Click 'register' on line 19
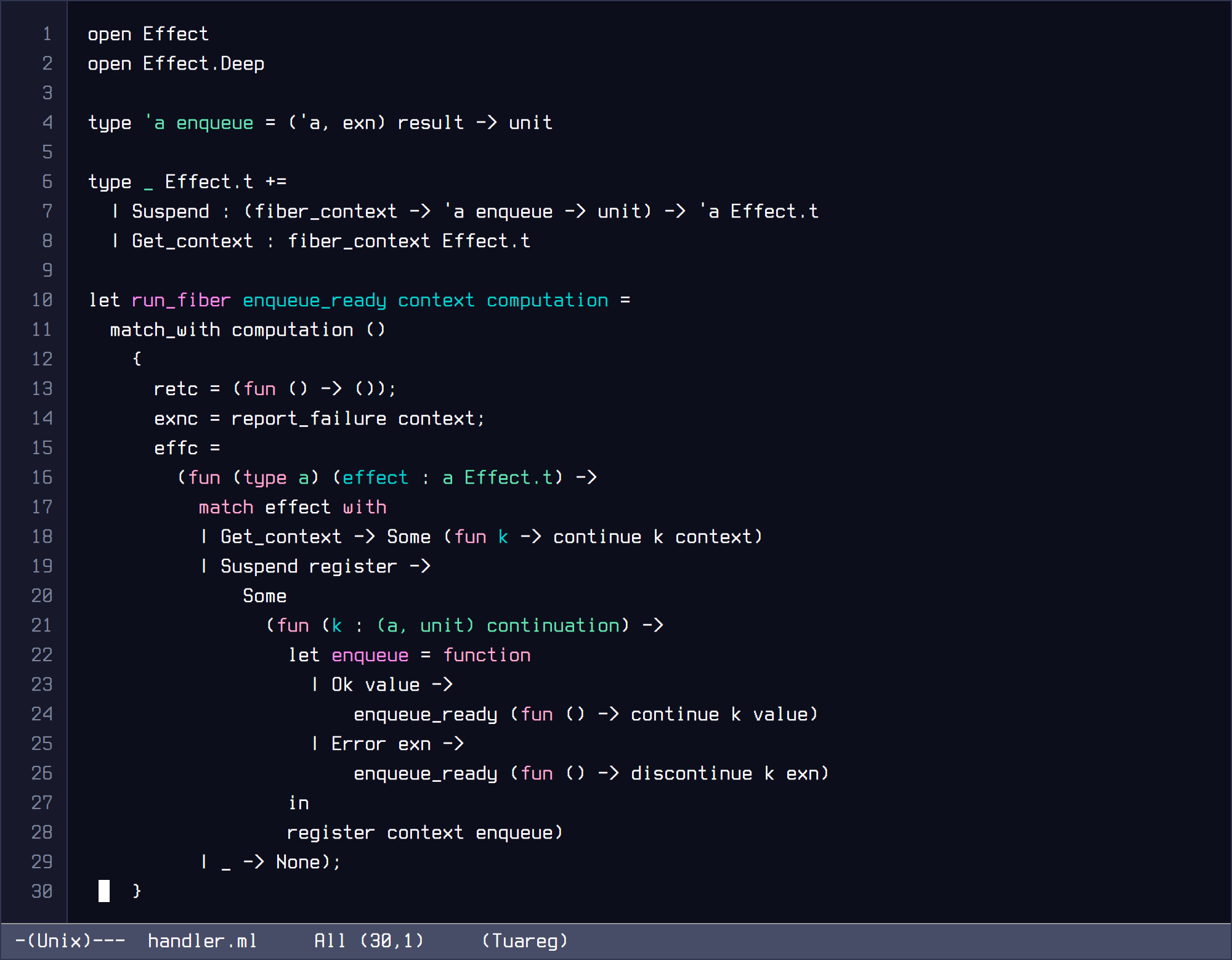This screenshot has height=960, width=1232. coord(353,566)
